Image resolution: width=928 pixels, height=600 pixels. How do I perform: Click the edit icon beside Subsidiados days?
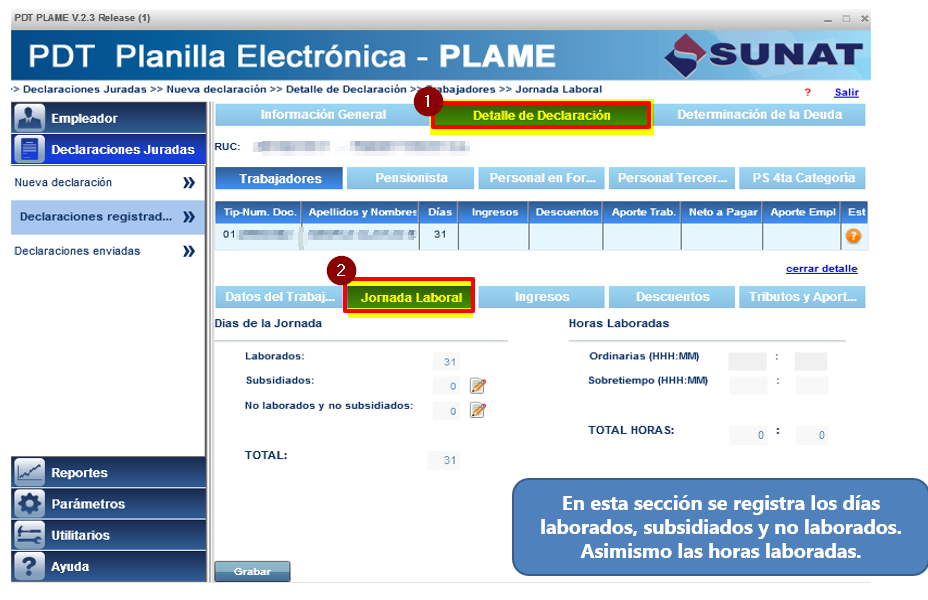point(478,386)
